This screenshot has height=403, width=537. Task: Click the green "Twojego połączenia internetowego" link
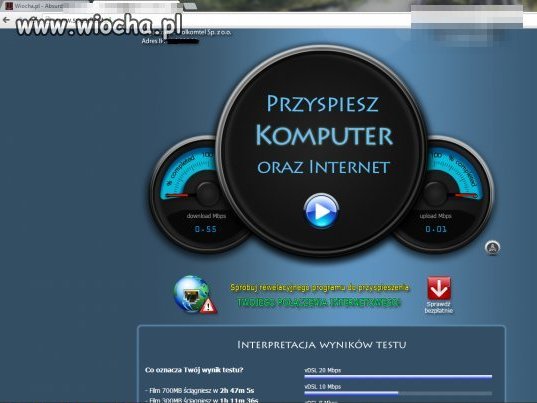[319, 302]
